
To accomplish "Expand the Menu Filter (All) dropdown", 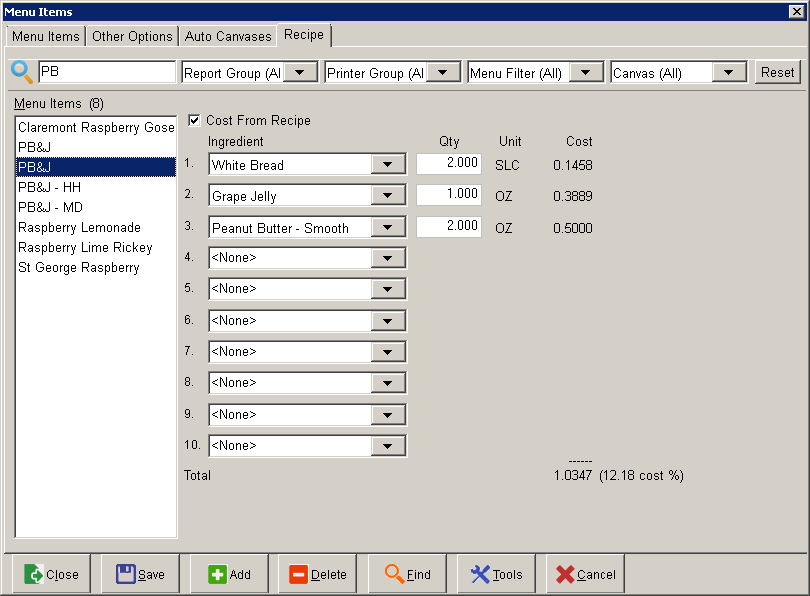I will [x=585, y=72].
